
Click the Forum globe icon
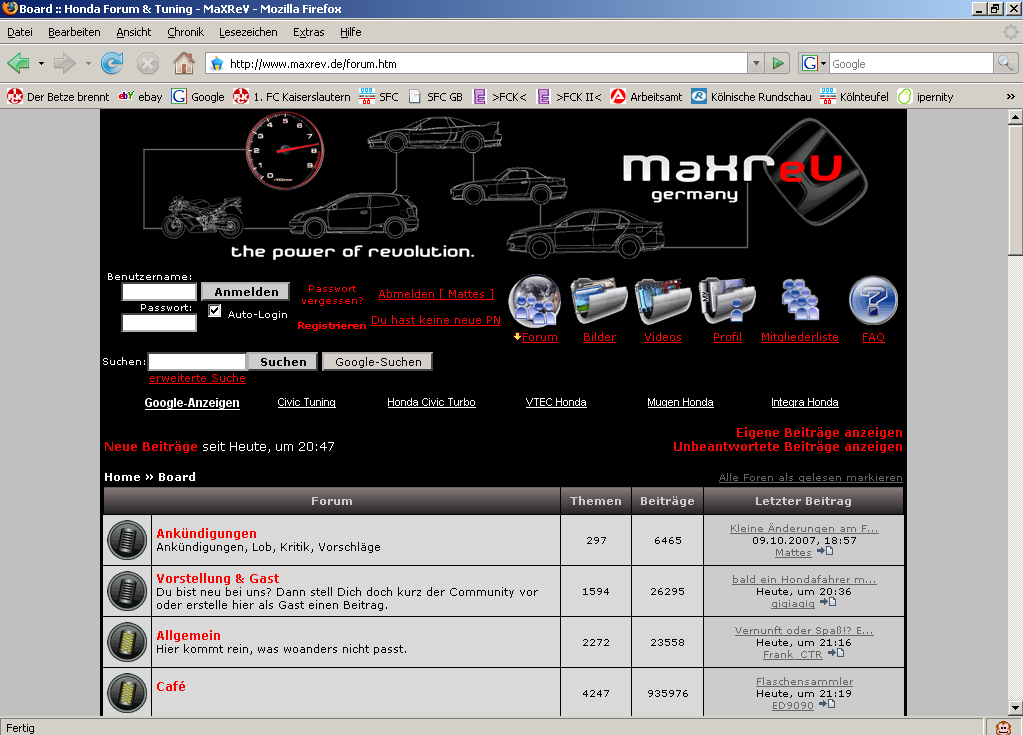click(x=535, y=300)
